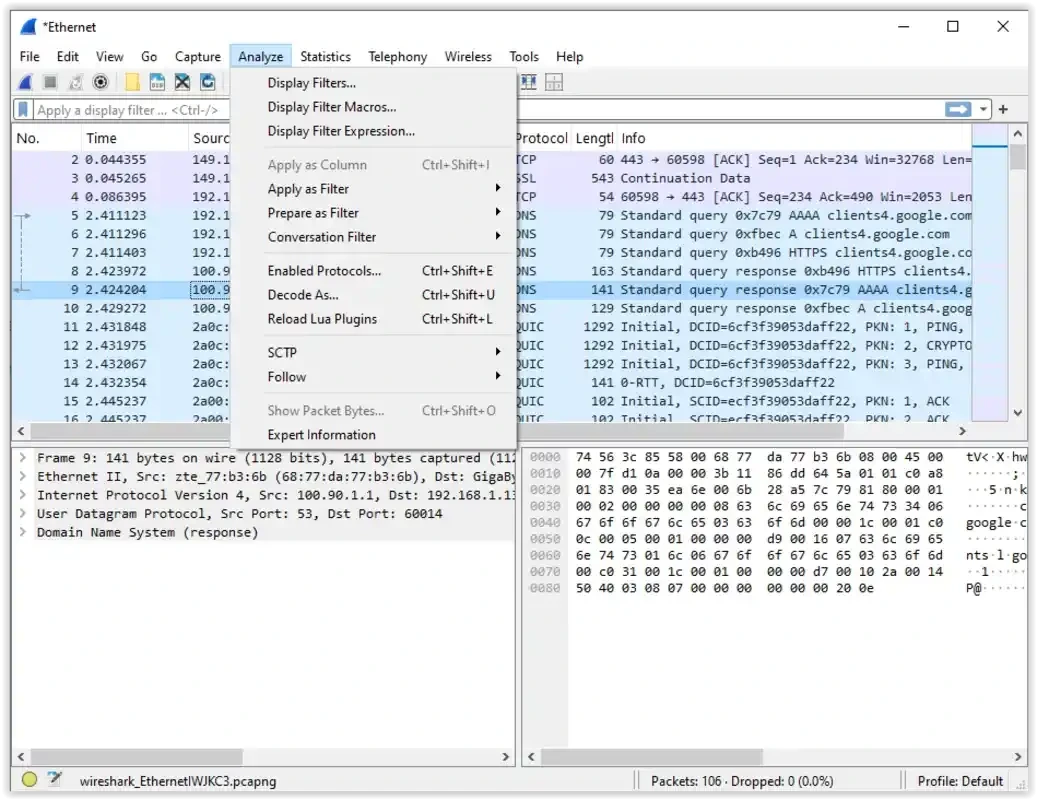
Task: Open the display filter bookmark icon
Action: (23, 110)
